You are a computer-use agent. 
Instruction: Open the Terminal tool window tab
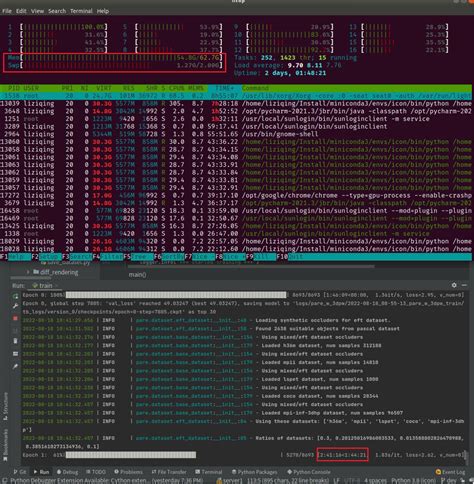(209, 472)
